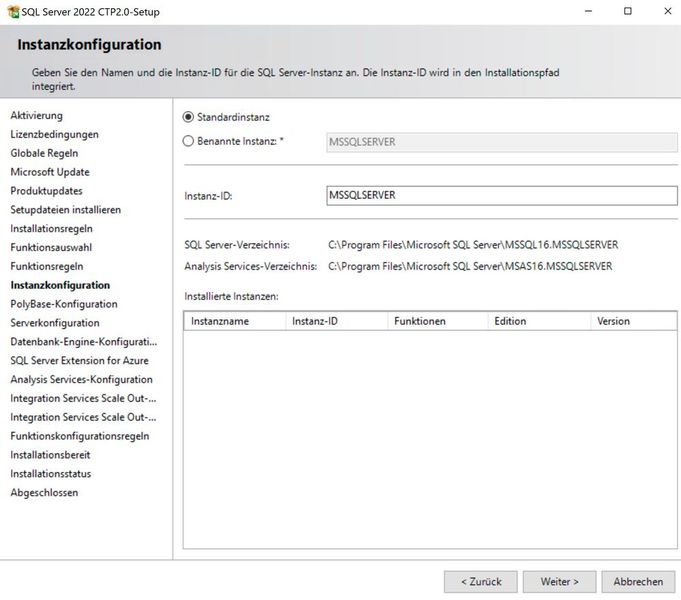The image size is (681, 600).
Task: Go to the Installationsstatus step
Action: pos(51,474)
